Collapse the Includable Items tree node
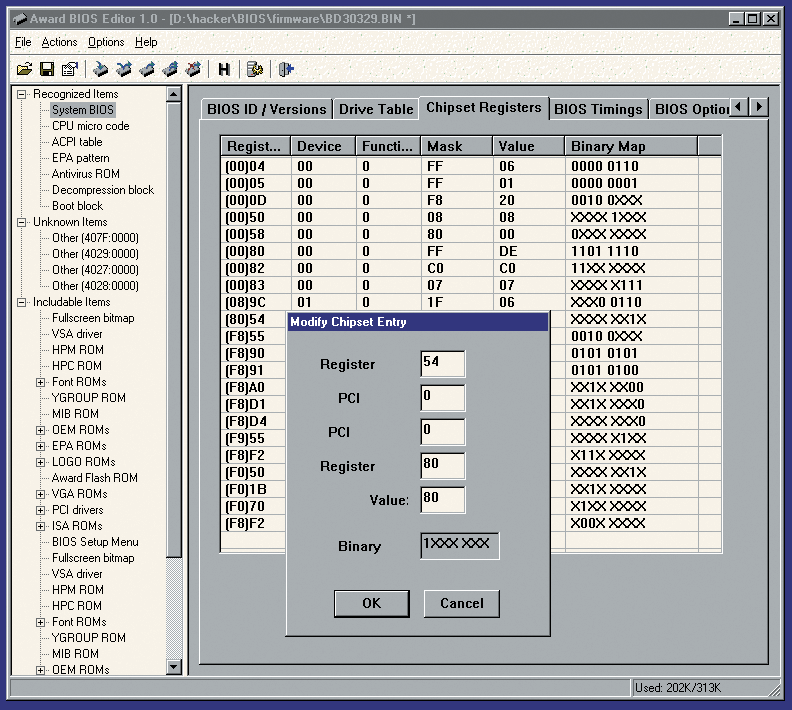 [21, 302]
